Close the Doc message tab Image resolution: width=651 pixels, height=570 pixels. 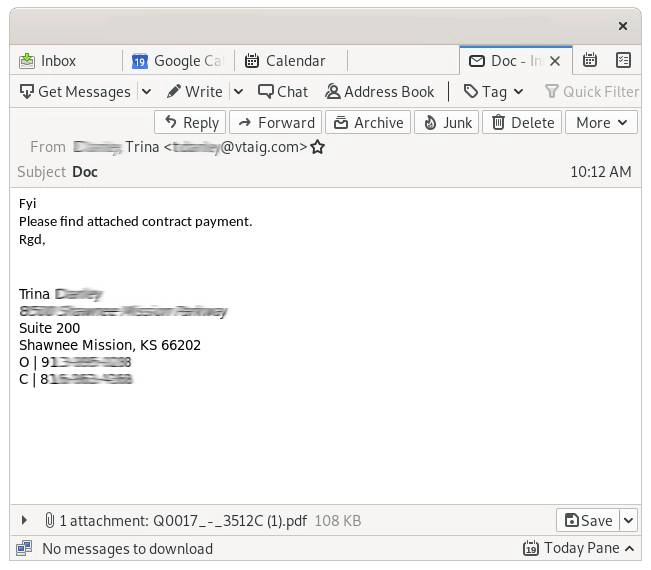[555, 61]
